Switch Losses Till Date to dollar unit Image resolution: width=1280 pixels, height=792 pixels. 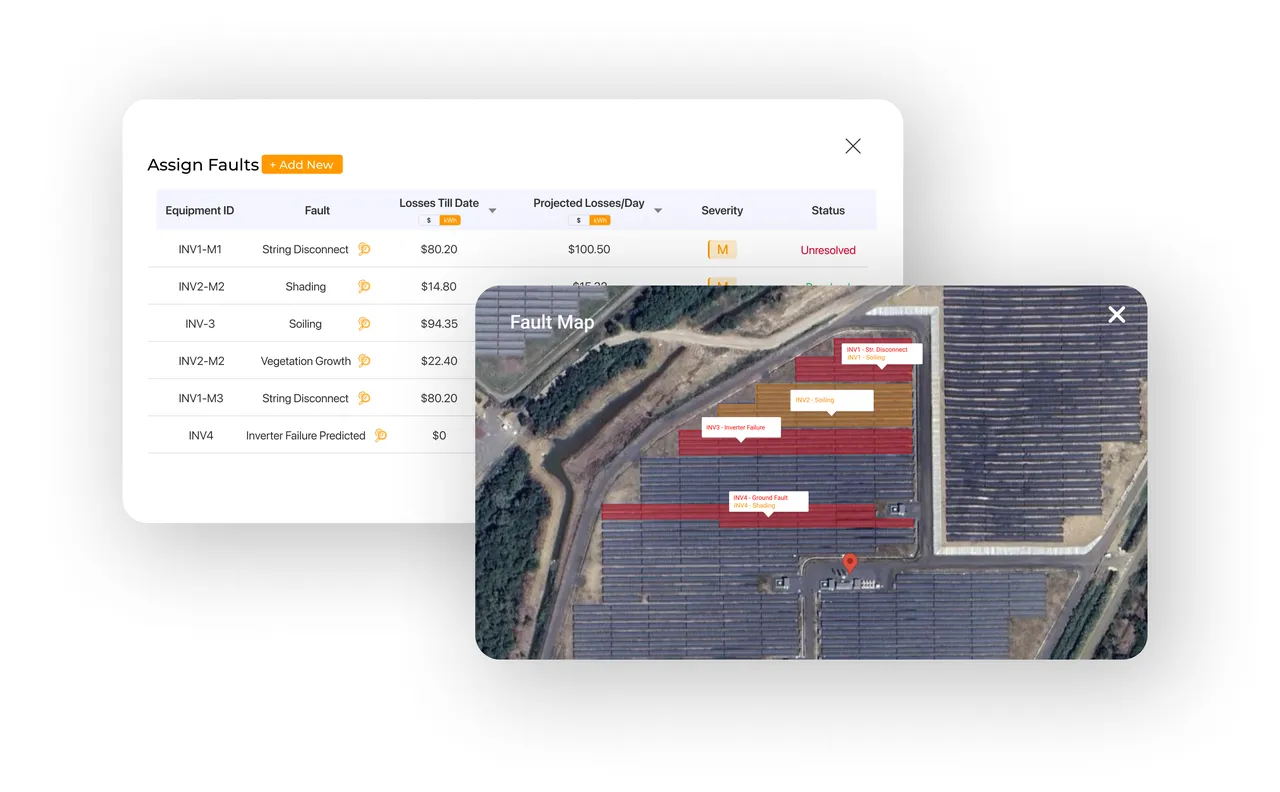[429, 220]
